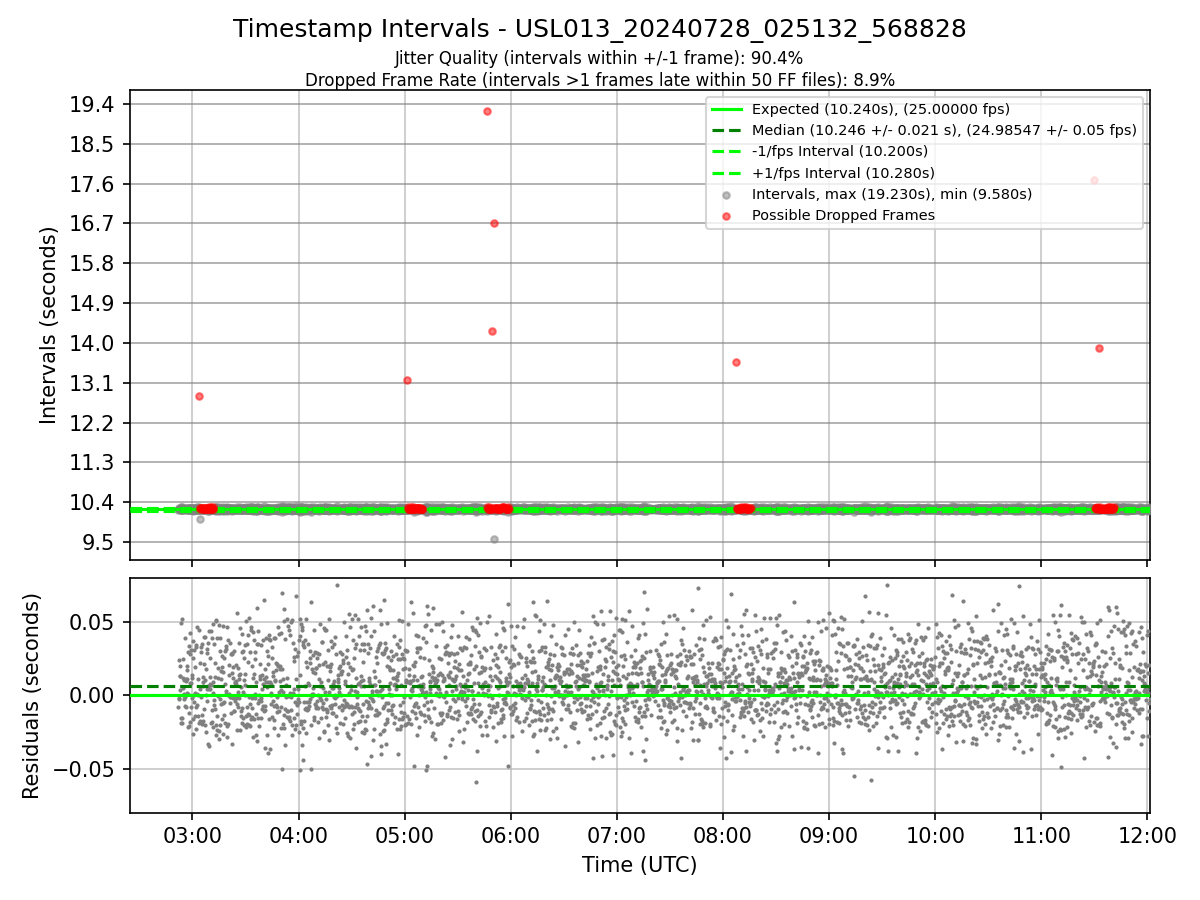Click the 12:00 time tick label

[1147, 835]
